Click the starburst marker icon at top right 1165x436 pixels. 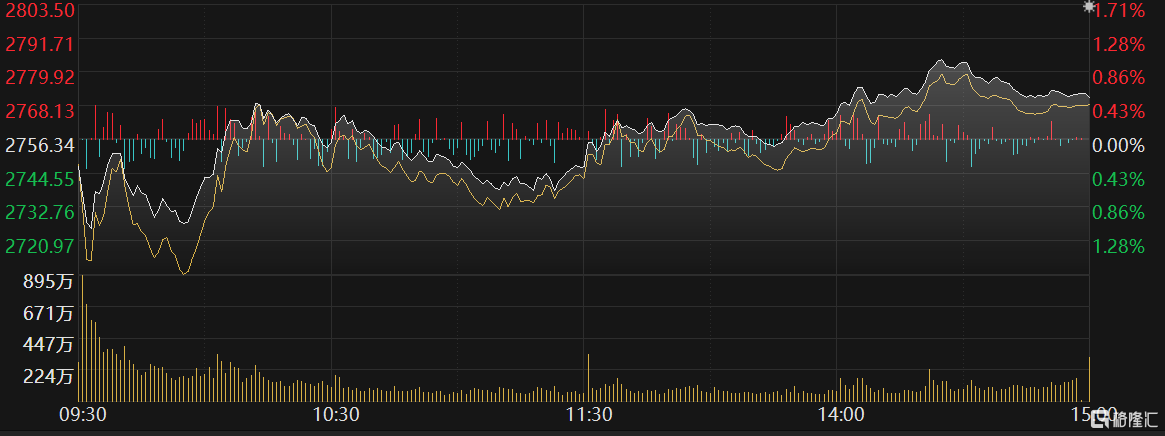pyautogui.click(x=1090, y=7)
